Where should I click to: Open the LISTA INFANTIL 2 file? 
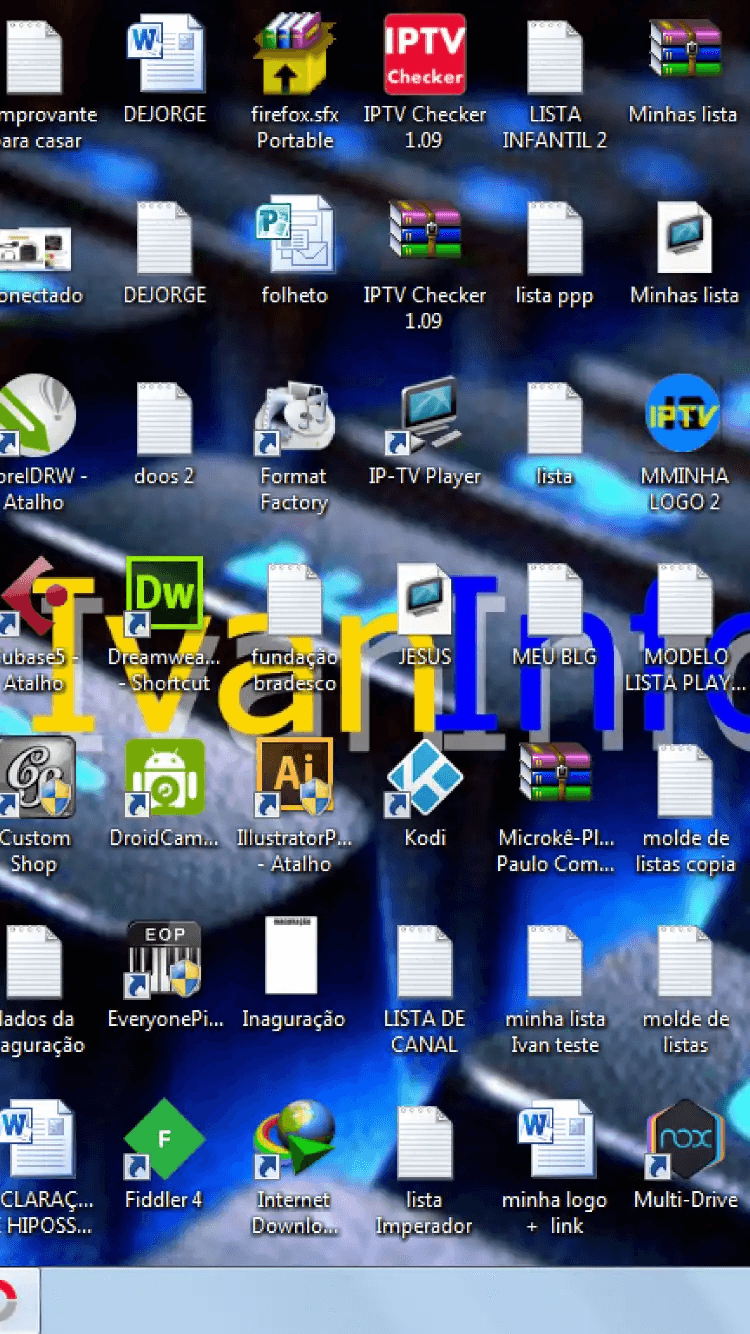click(x=555, y=57)
